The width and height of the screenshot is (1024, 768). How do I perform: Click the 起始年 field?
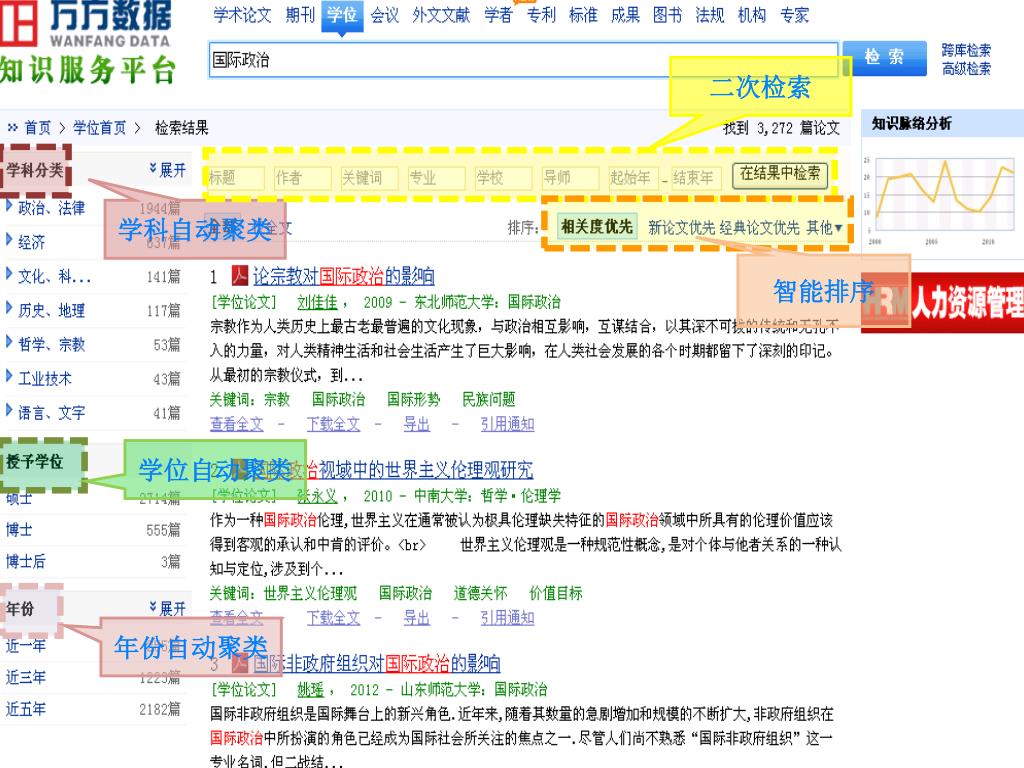coord(632,178)
